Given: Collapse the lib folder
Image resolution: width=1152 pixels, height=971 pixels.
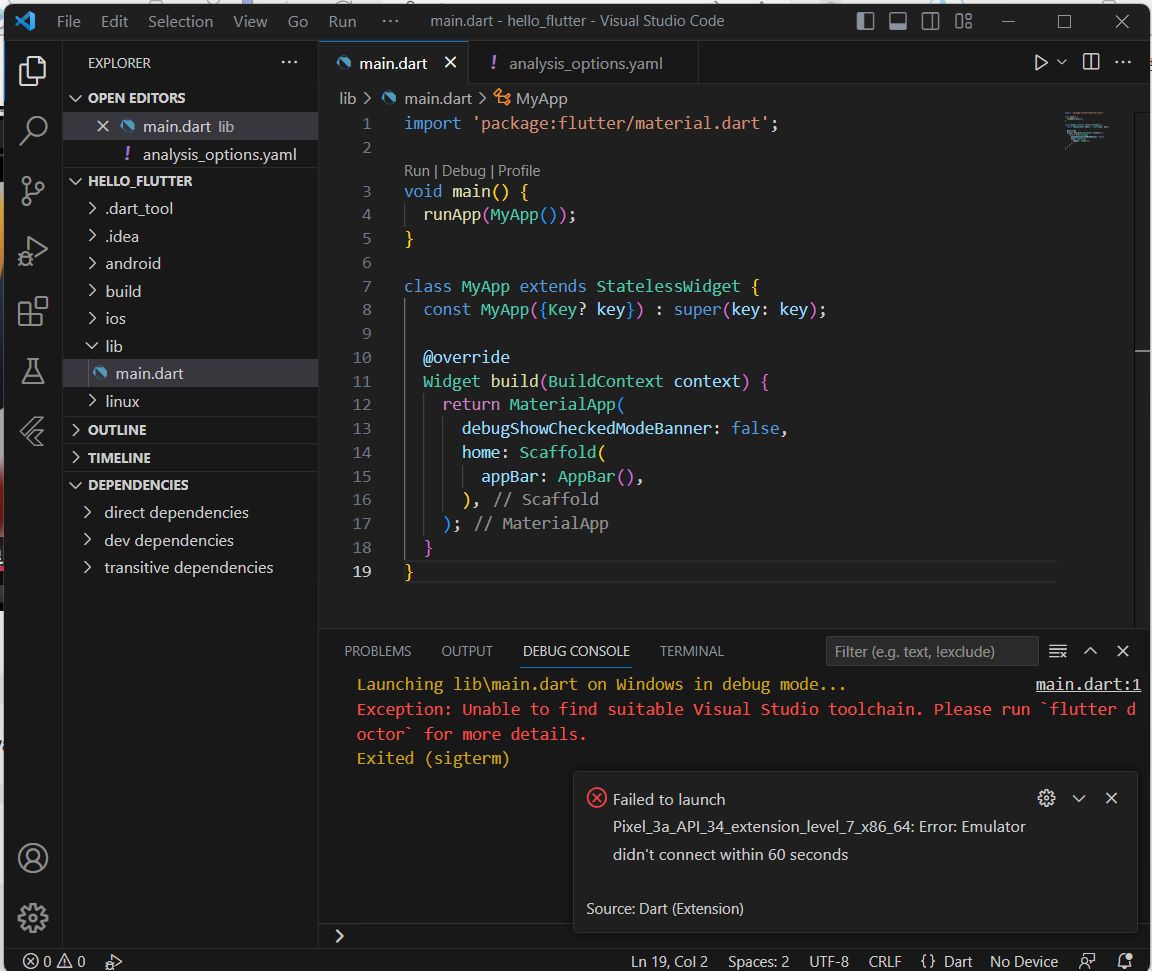Looking at the screenshot, I should 190,346.
